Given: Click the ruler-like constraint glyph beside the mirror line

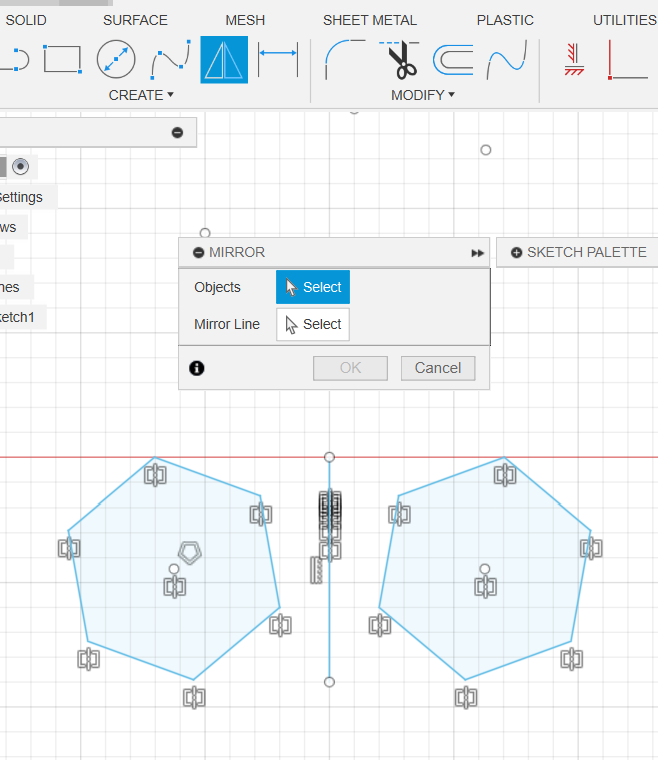Looking at the screenshot, I should (x=316, y=570).
